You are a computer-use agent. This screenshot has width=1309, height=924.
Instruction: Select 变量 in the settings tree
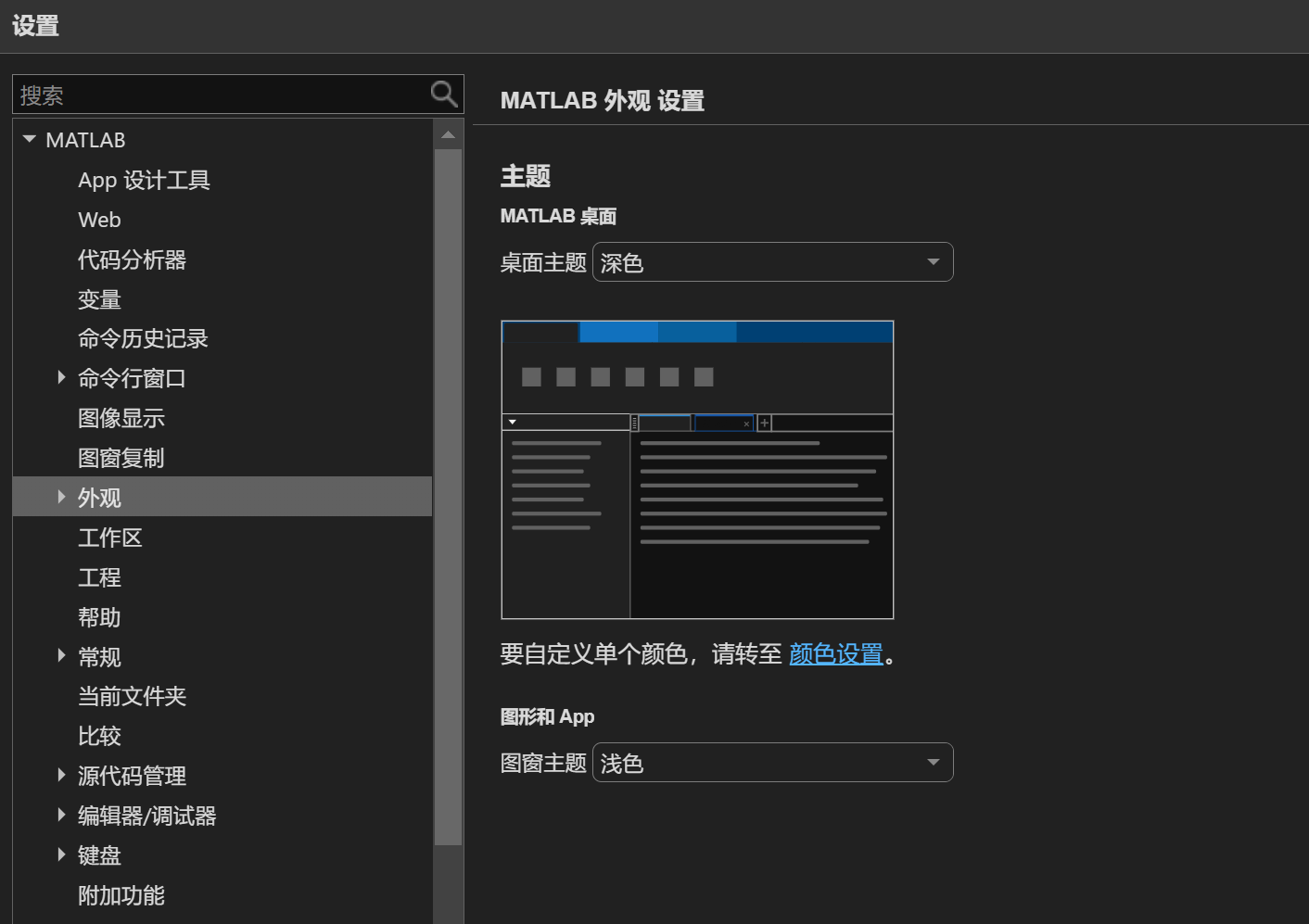(99, 299)
